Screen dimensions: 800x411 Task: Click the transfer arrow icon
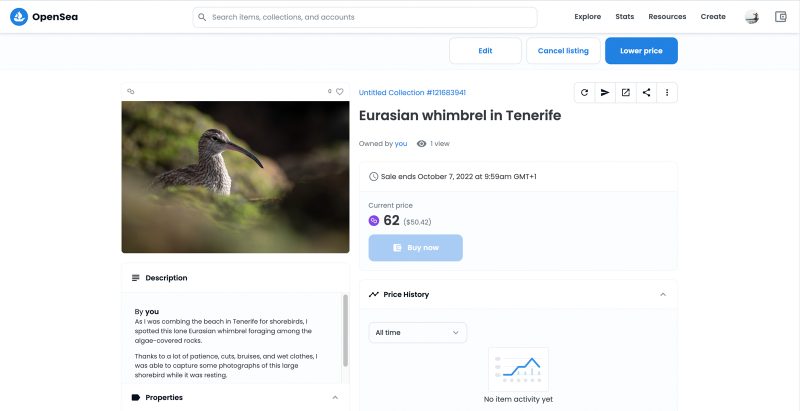605,92
